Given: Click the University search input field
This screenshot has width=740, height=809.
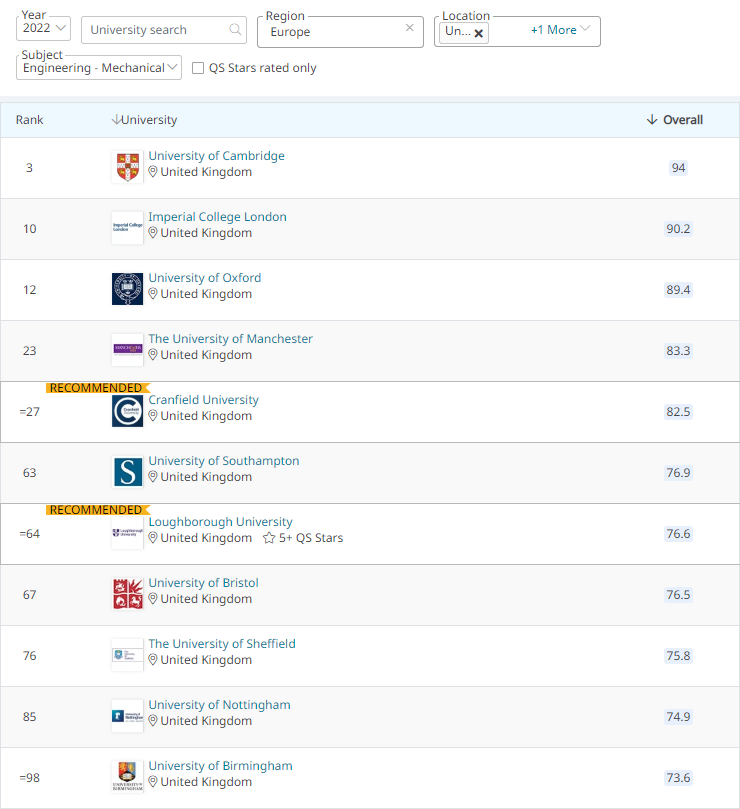Looking at the screenshot, I should 155,30.
